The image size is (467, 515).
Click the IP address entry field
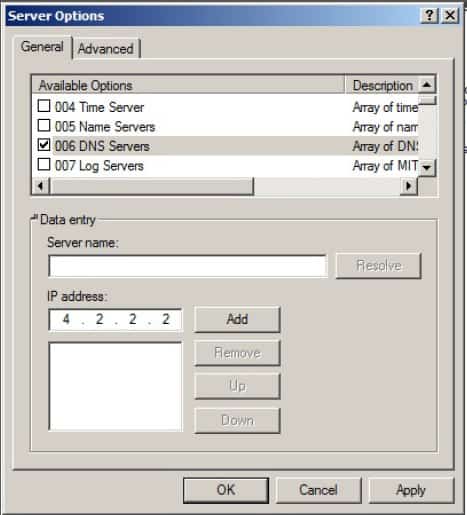point(115,319)
